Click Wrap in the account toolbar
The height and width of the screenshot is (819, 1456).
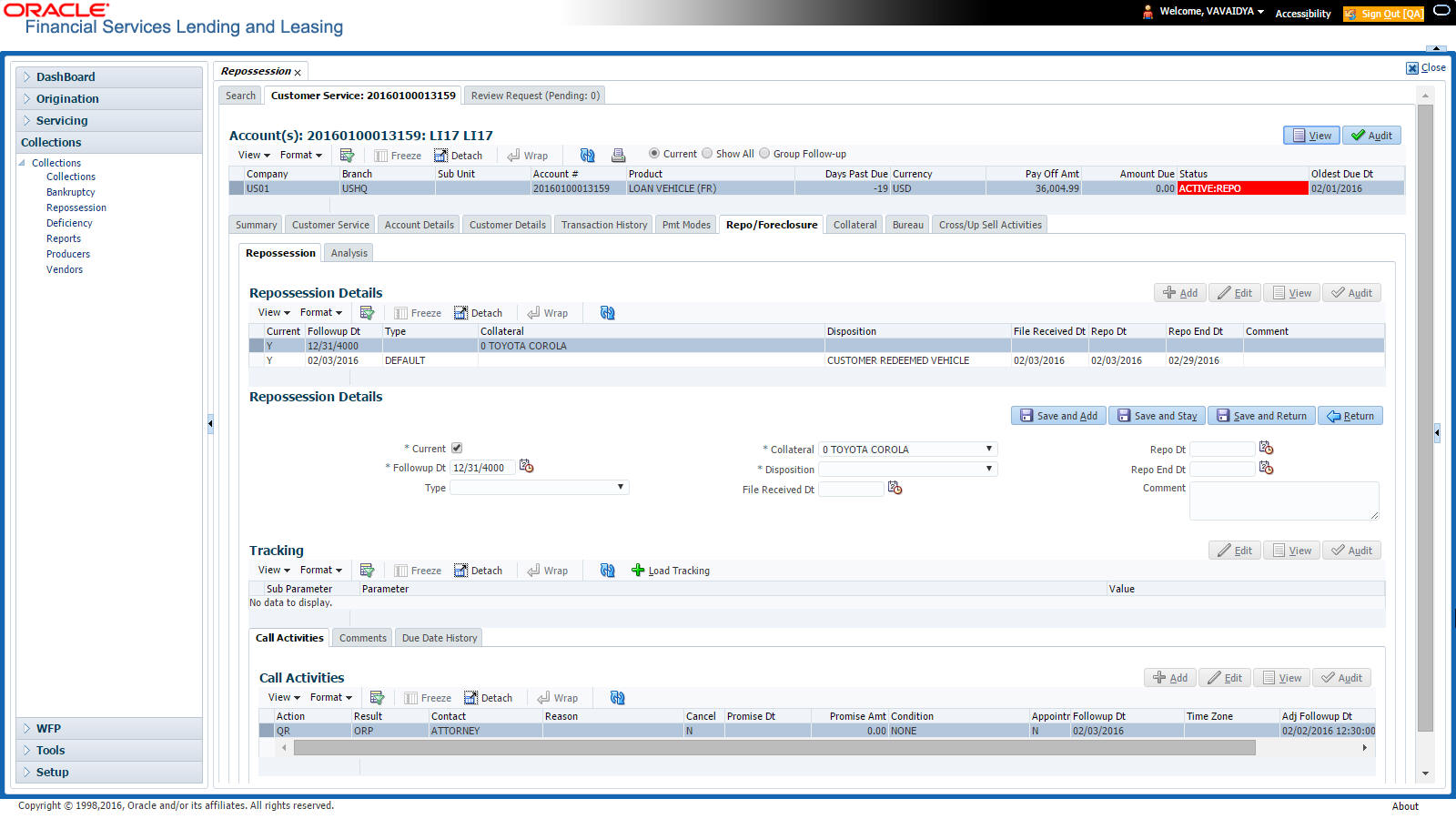527,156
